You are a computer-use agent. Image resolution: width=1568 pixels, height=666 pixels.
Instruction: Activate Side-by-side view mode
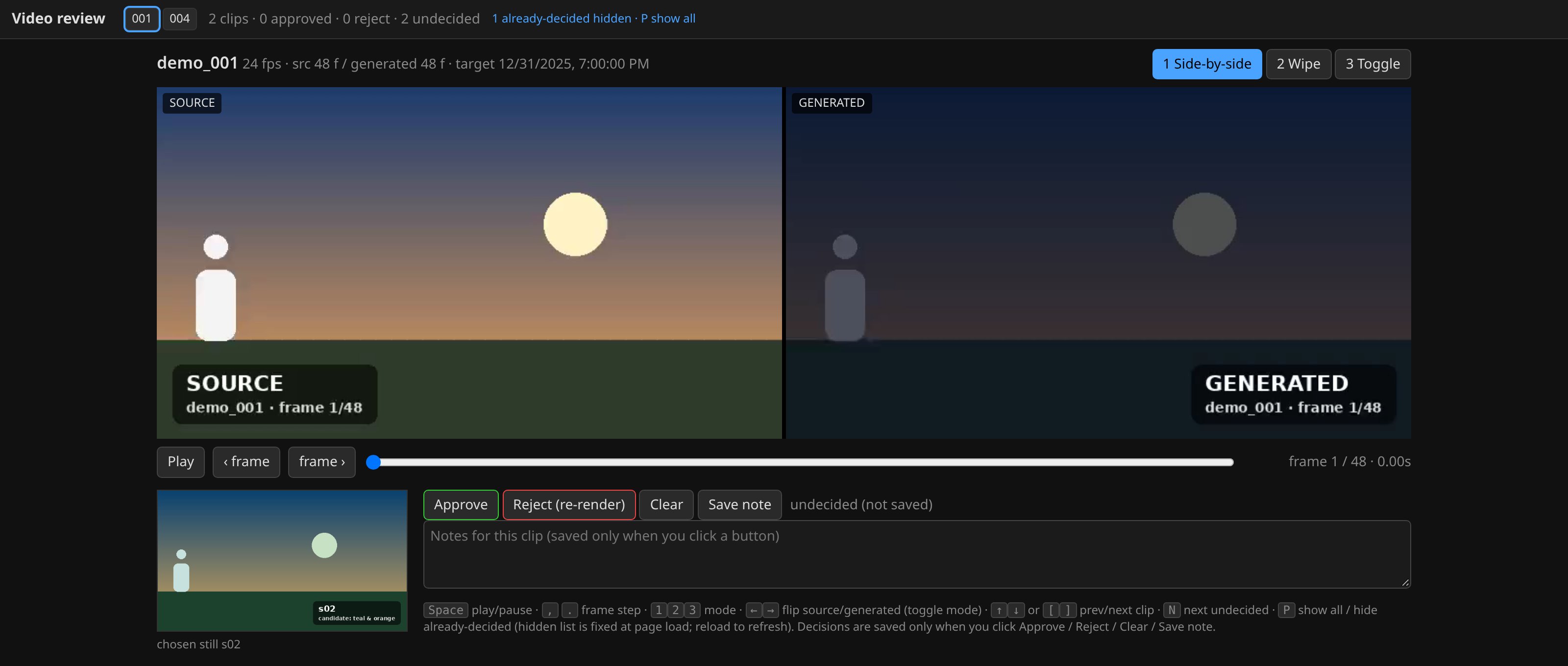pyautogui.click(x=1206, y=64)
